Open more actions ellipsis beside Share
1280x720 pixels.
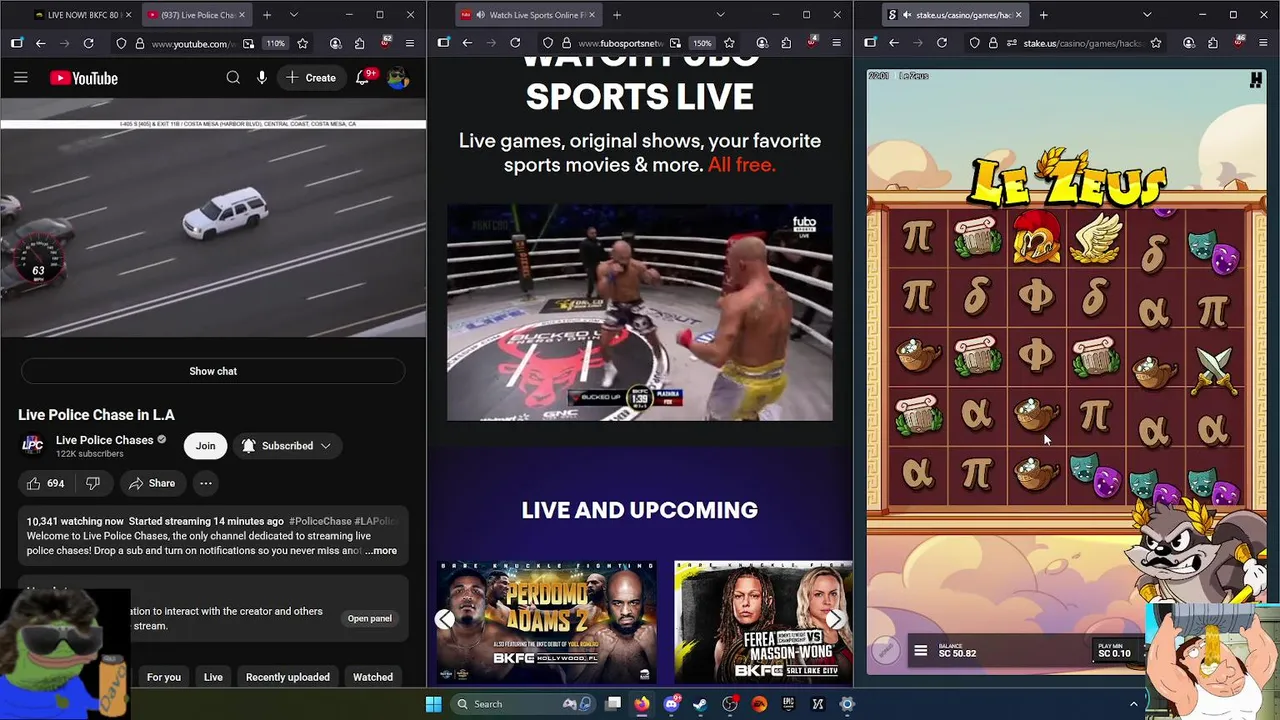pyautogui.click(x=205, y=483)
